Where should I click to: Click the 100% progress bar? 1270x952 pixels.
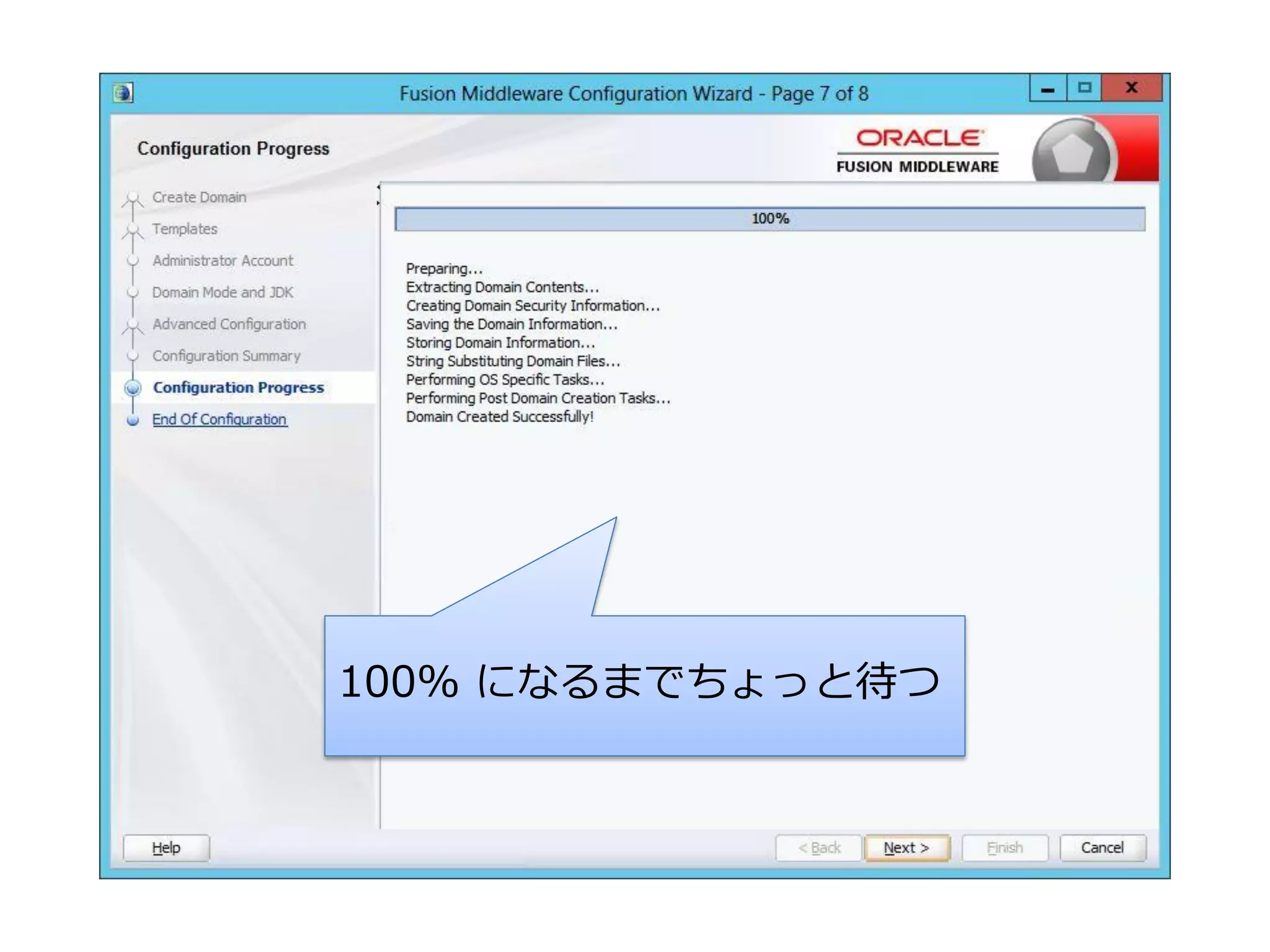coord(770,219)
